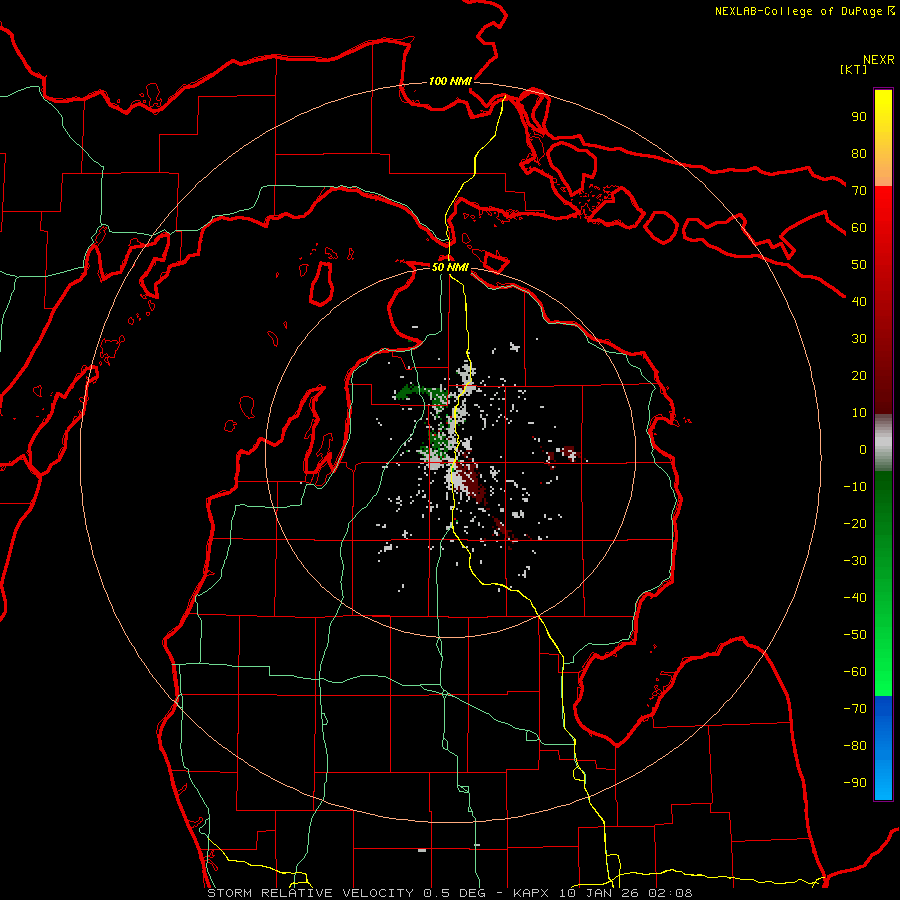Image resolution: width=900 pixels, height=900 pixels.
Task: Click the 02:08 timestamp in caption
Action: click(670, 893)
